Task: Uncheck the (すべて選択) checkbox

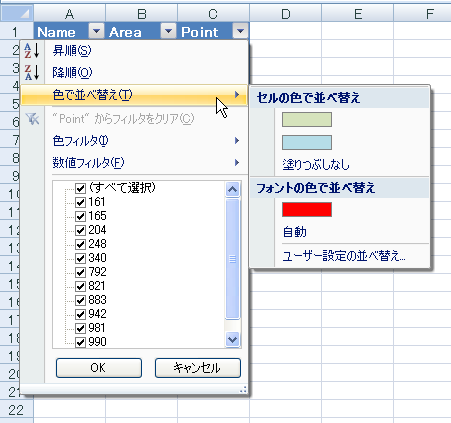Action: pyautogui.click(x=80, y=188)
